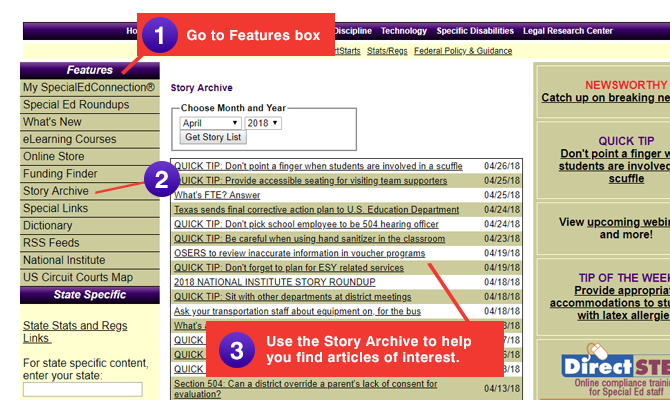The width and height of the screenshot is (670, 400).
Task: Select the Technology nav item
Action: point(404,31)
